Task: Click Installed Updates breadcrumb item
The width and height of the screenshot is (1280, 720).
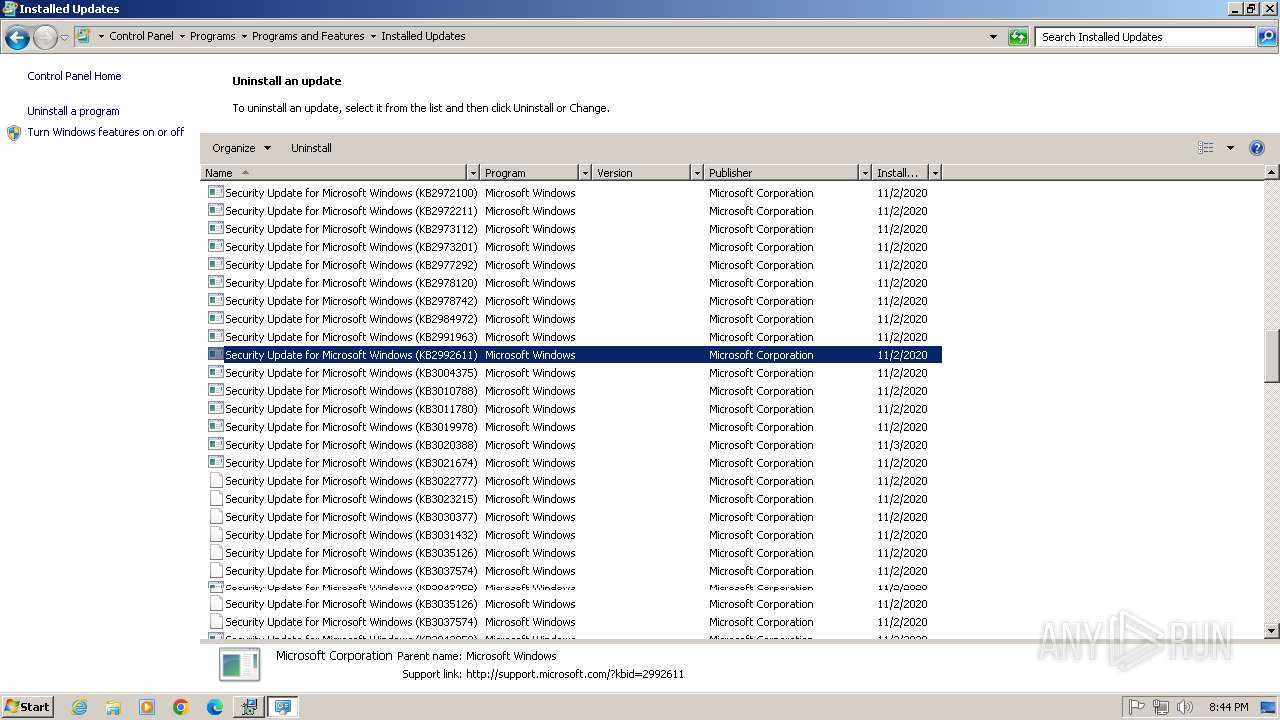Action: [423, 36]
